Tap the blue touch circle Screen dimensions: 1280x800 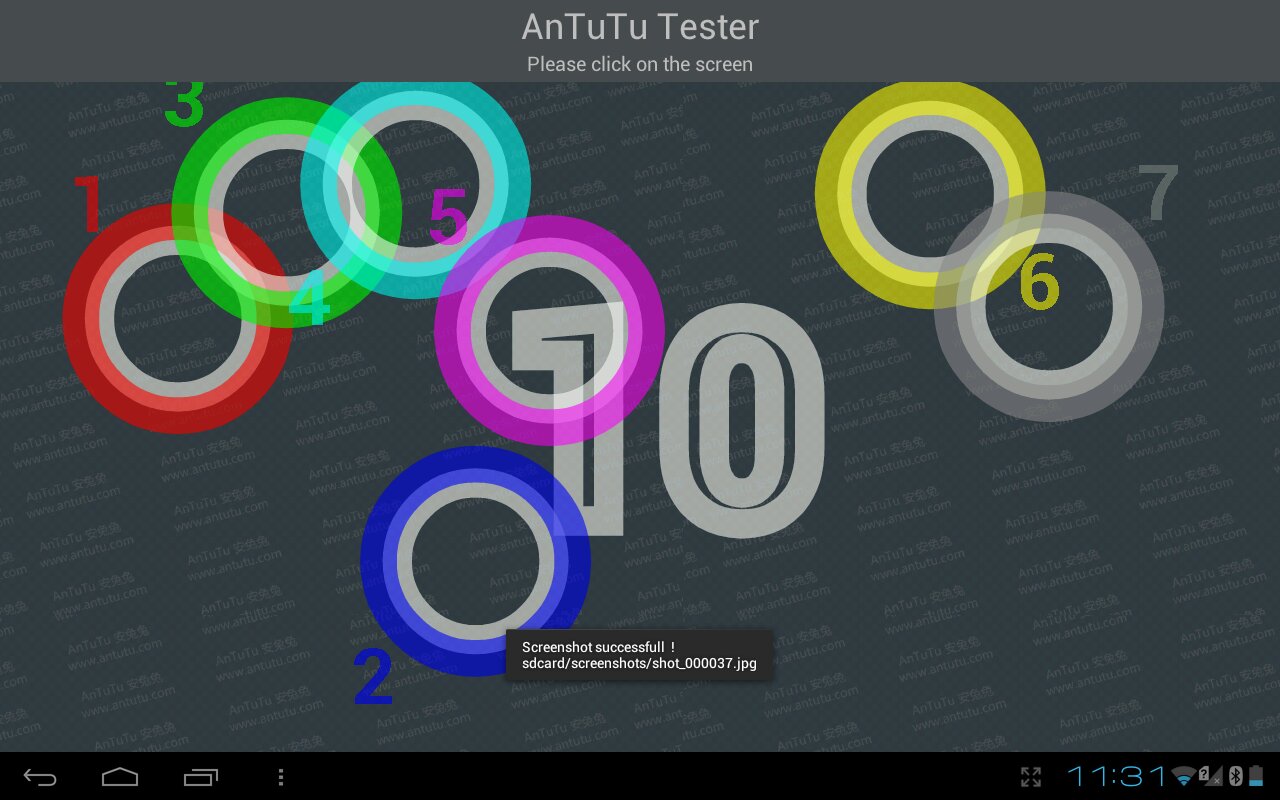(476, 561)
